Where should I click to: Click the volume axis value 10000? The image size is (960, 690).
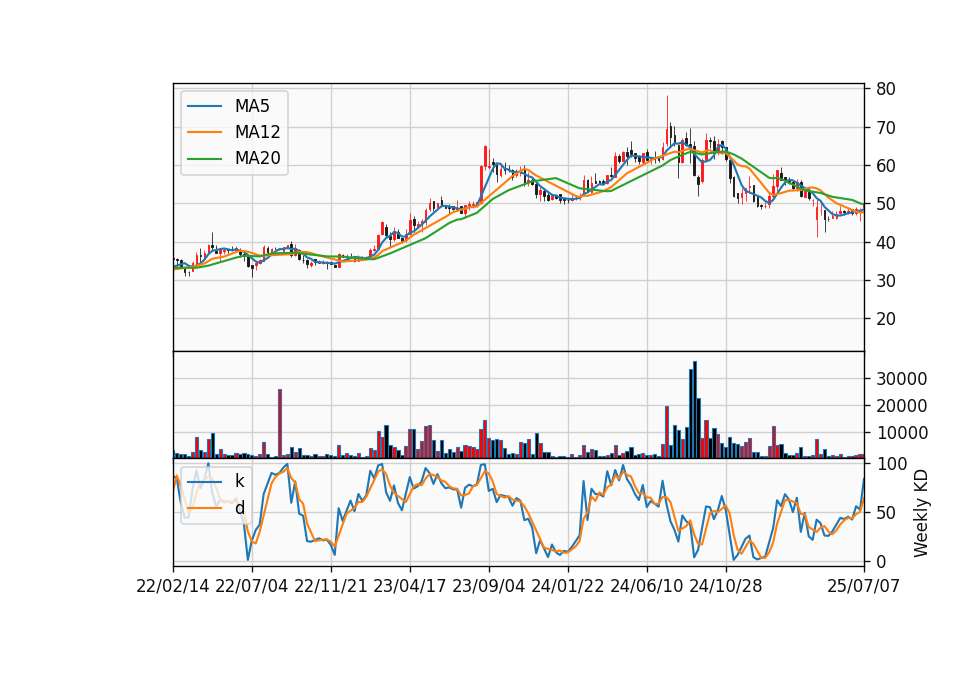tap(901, 433)
